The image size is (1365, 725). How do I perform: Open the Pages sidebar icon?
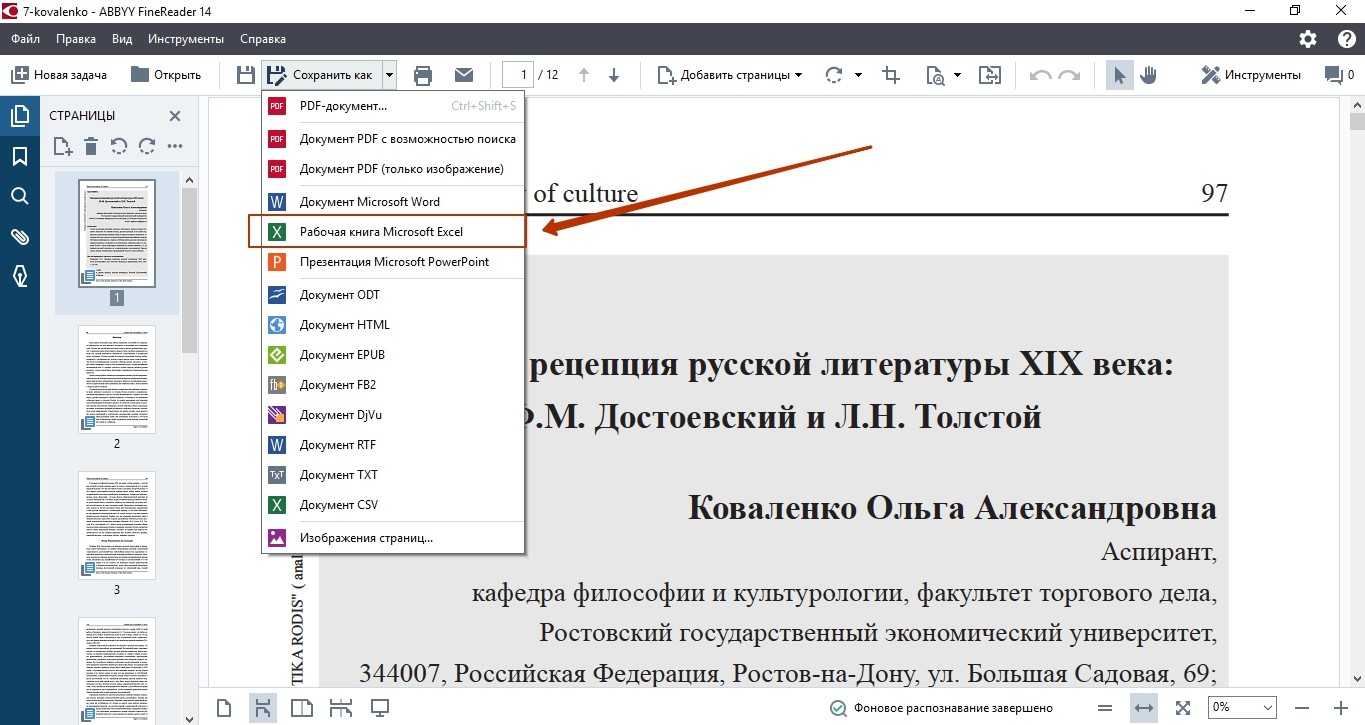pyautogui.click(x=20, y=116)
